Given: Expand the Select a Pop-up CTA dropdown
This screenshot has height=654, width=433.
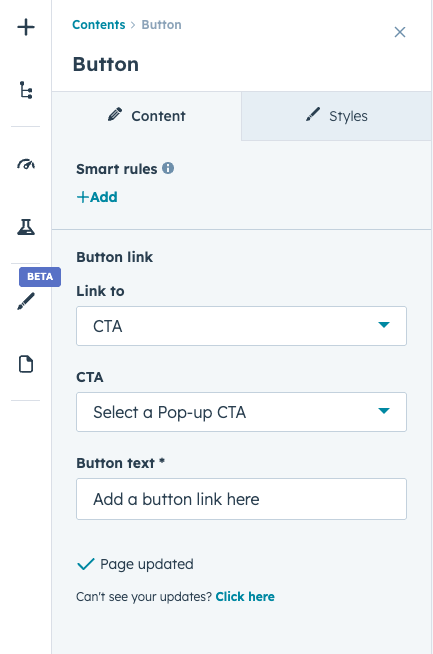Looking at the screenshot, I should point(241,412).
